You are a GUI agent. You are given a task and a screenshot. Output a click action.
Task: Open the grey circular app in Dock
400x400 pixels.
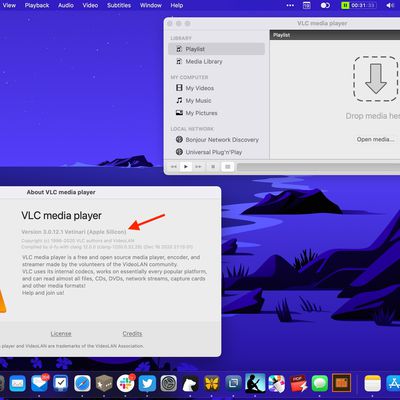coord(169,384)
